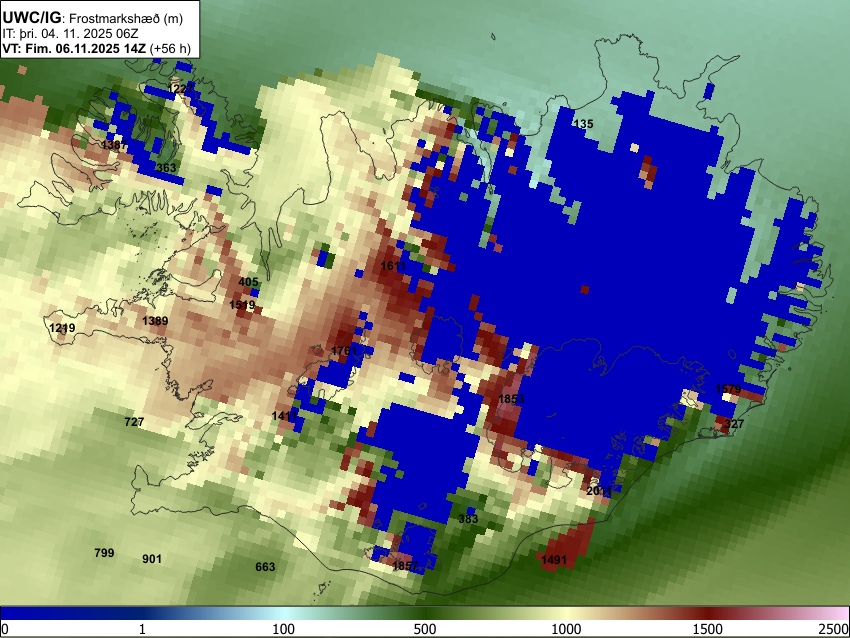Click the 2011 value label
The width and height of the screenshot is (850, 638).
point(599,491)
